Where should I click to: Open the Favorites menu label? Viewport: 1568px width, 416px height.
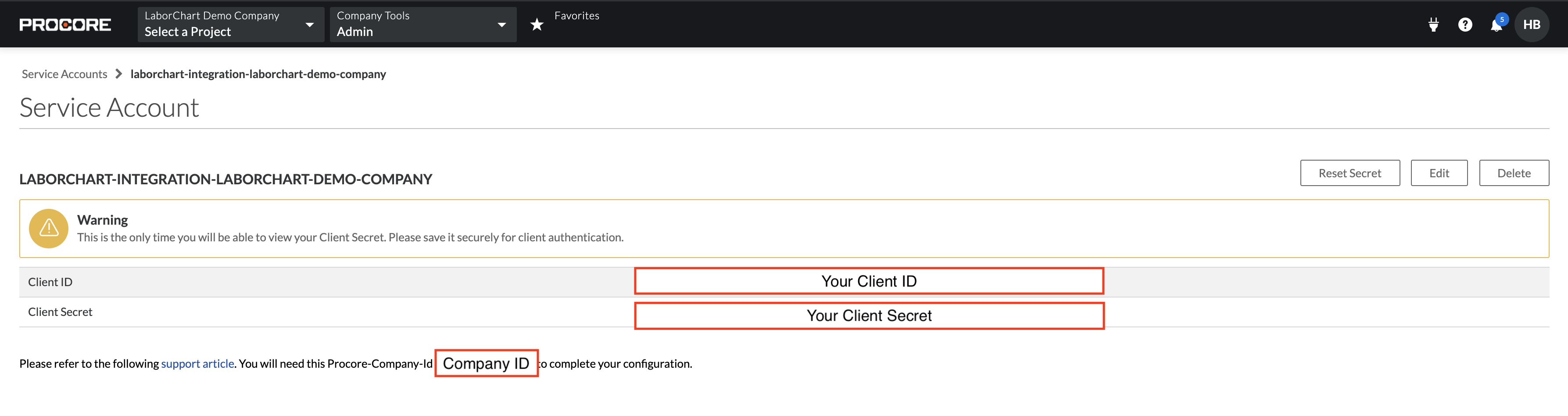tap(576, 16)
